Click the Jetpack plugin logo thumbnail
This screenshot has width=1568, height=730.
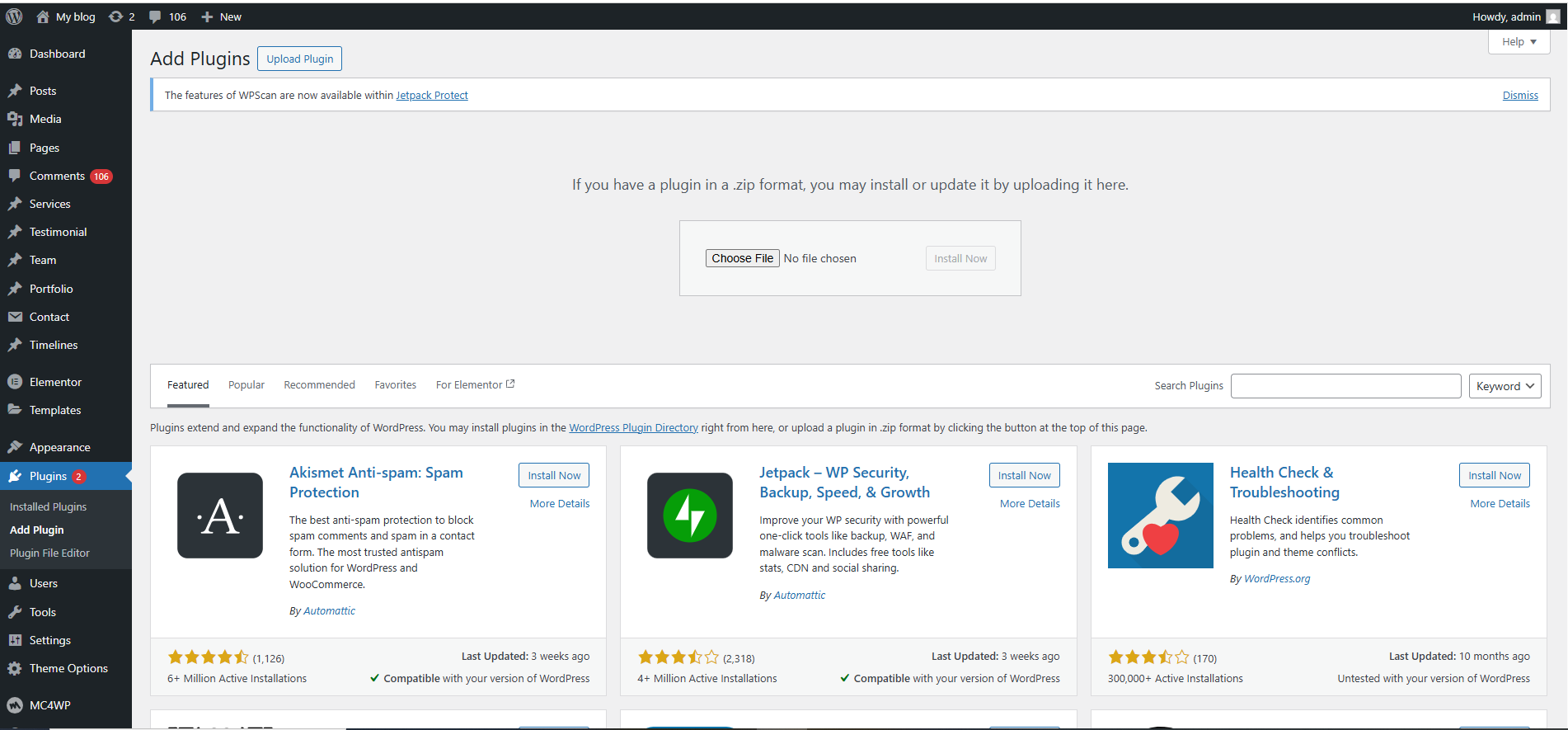[x=690, y=516]
